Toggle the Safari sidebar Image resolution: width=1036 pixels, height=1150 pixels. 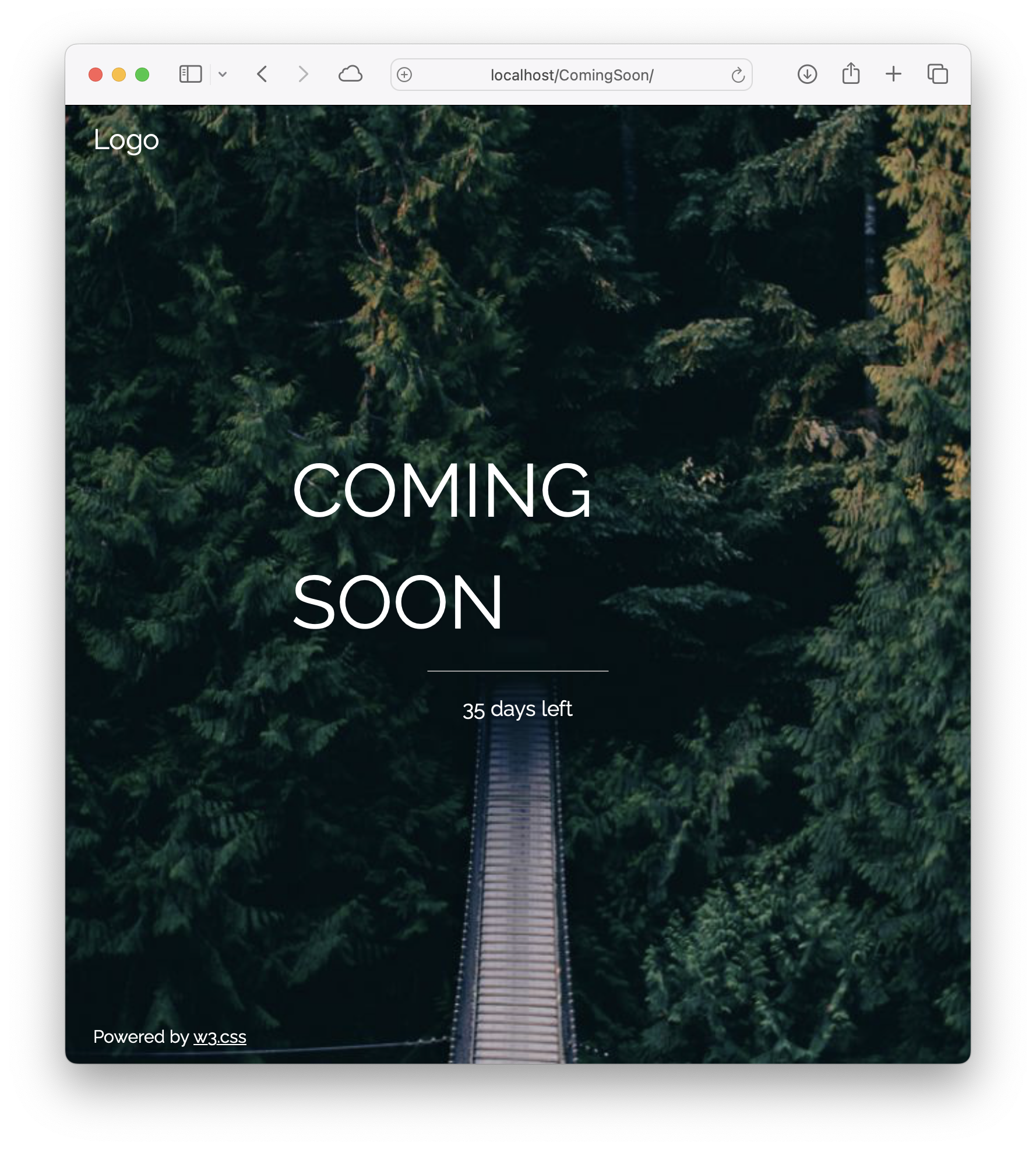click(x=191, y=75)
